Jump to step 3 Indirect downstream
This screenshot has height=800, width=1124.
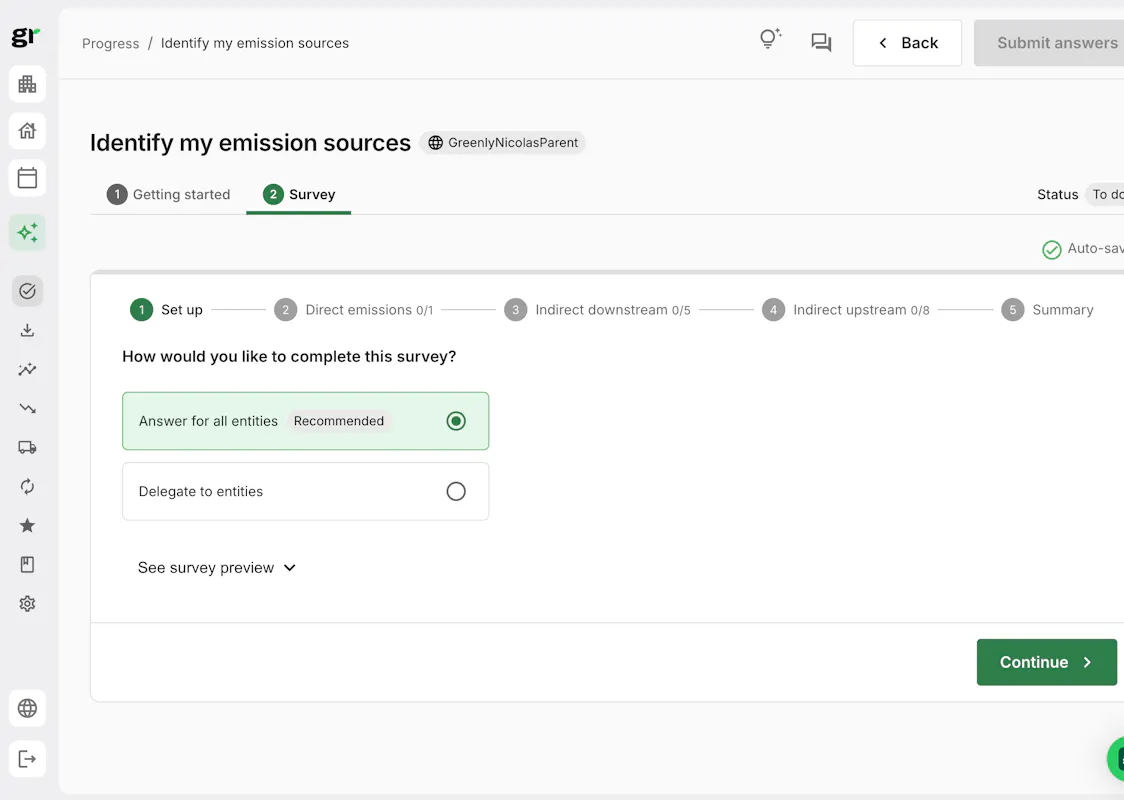tap(597, 310)
